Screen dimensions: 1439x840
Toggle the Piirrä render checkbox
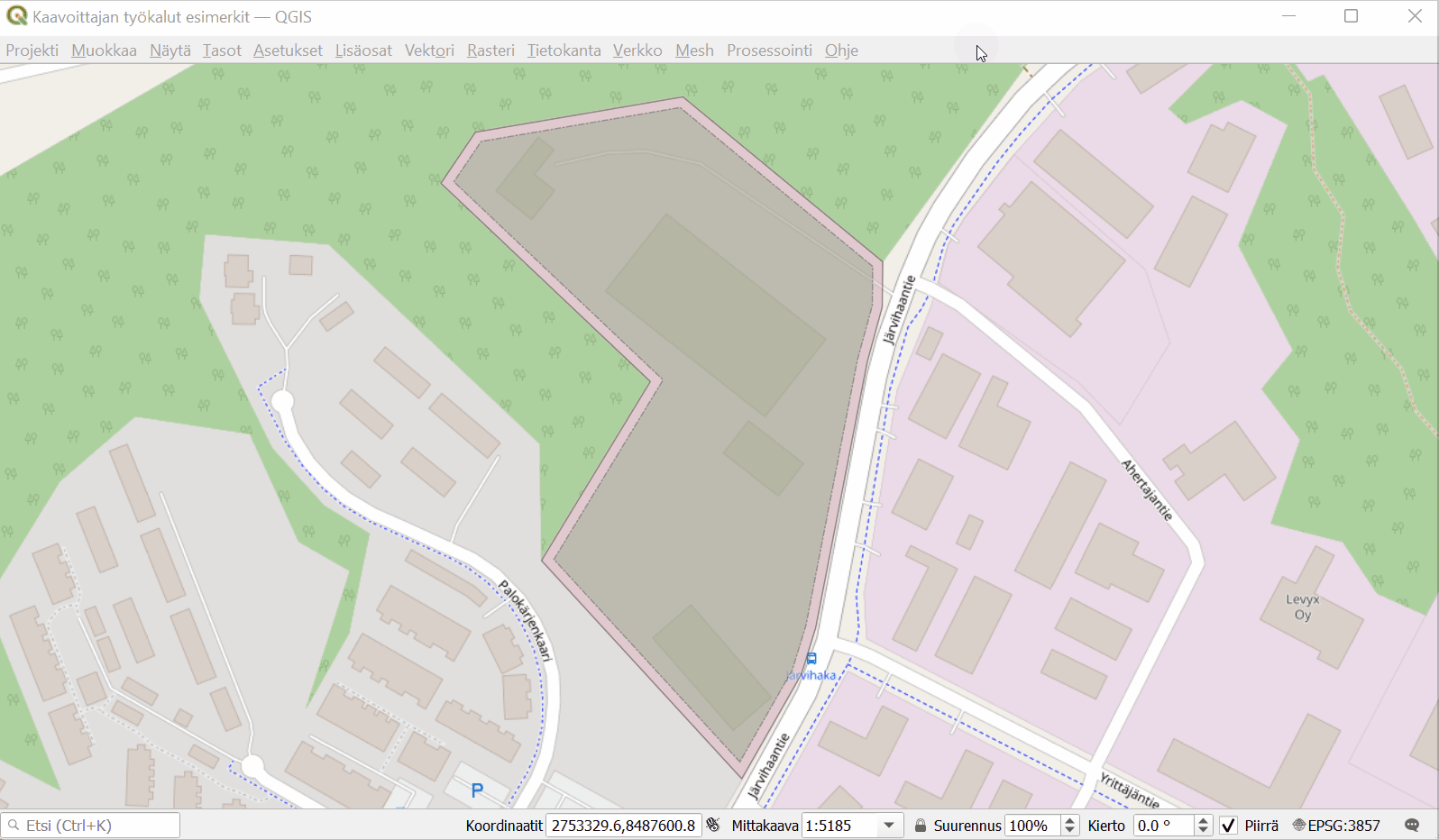point(1228,826)
